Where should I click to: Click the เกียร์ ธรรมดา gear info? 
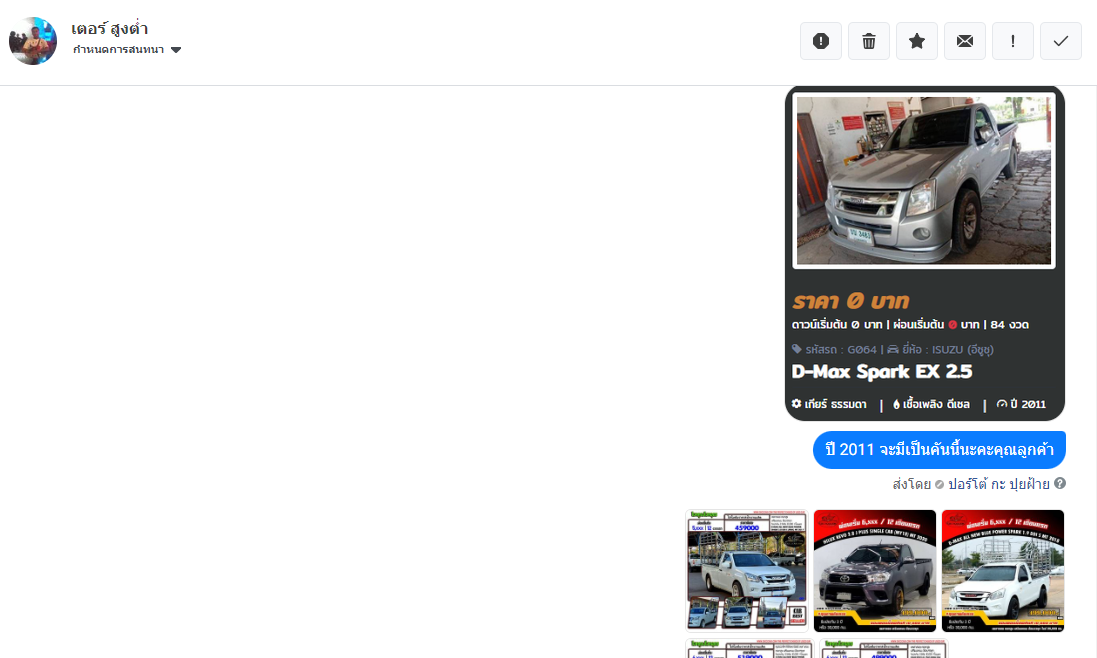pos(829,404)
